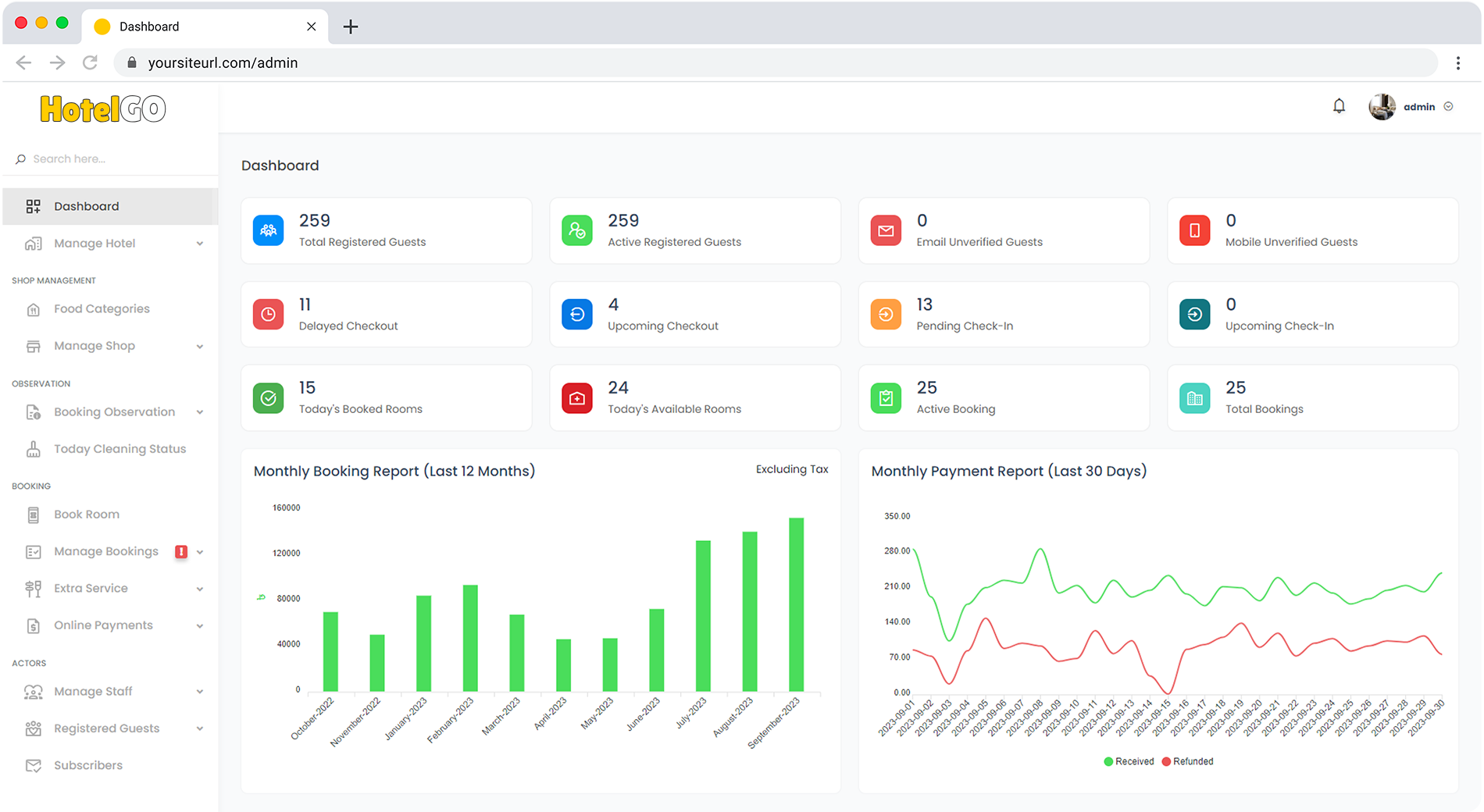
Task: Reload the page with the refresh icon
Action: pyautogui.click(x=91, y=62)
